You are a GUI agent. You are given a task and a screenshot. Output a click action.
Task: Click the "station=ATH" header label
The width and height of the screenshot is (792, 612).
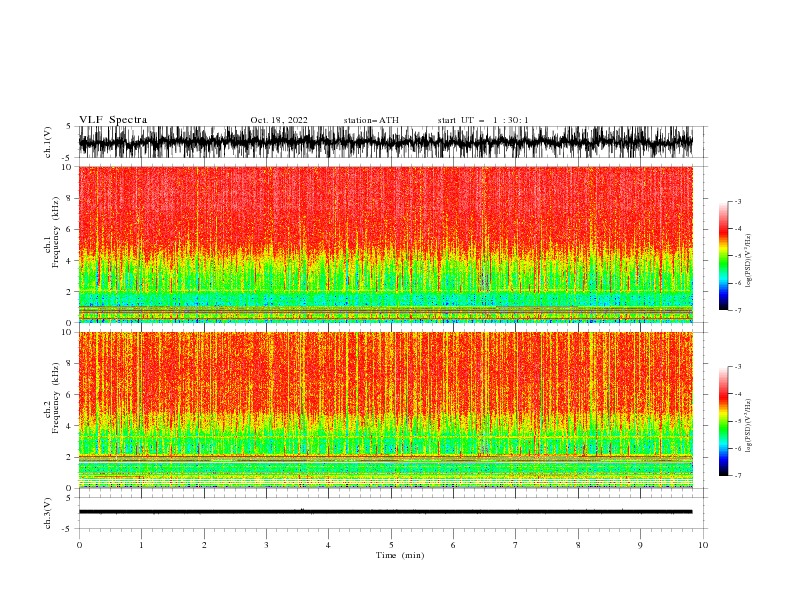pos(371,120)
